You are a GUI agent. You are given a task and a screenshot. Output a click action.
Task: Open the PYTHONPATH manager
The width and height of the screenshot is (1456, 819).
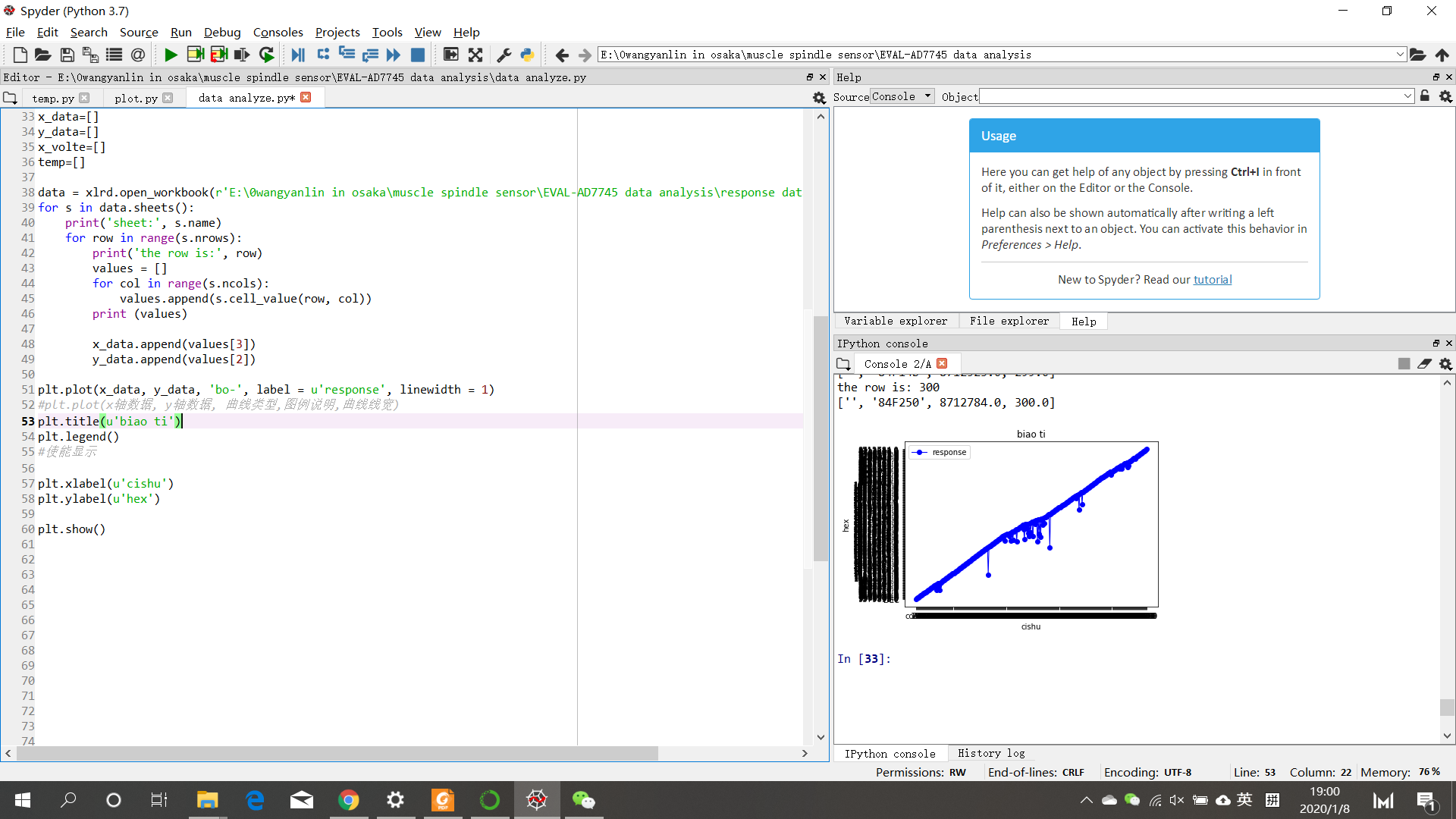527,55
